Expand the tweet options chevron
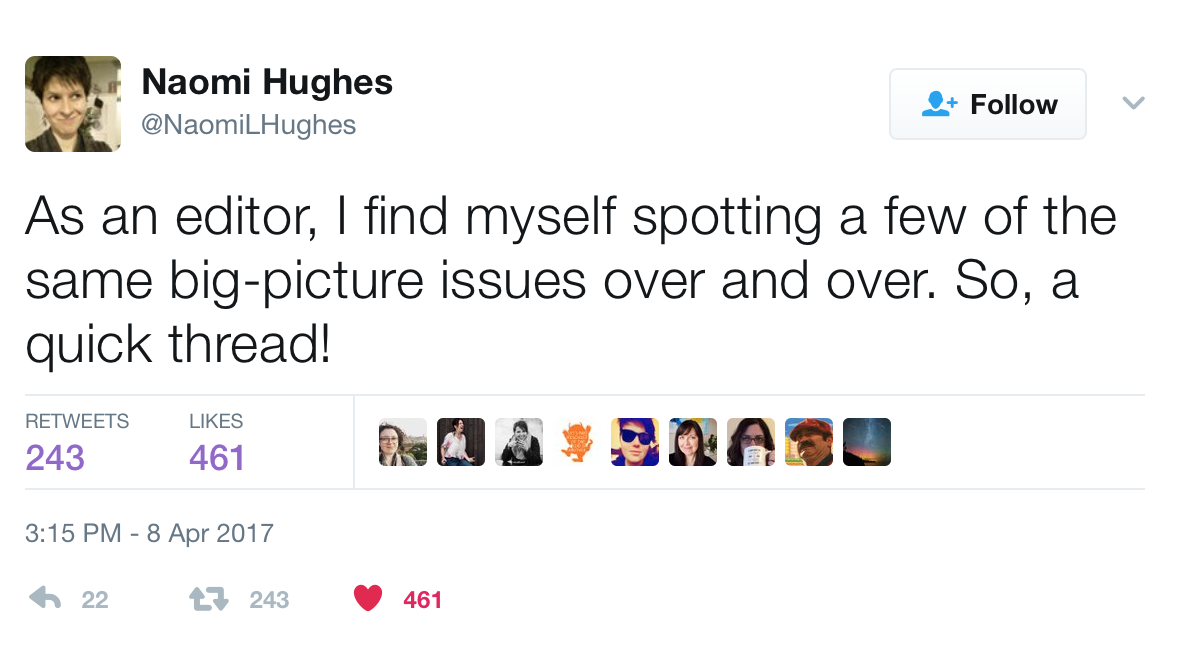 click(1133, 103)
